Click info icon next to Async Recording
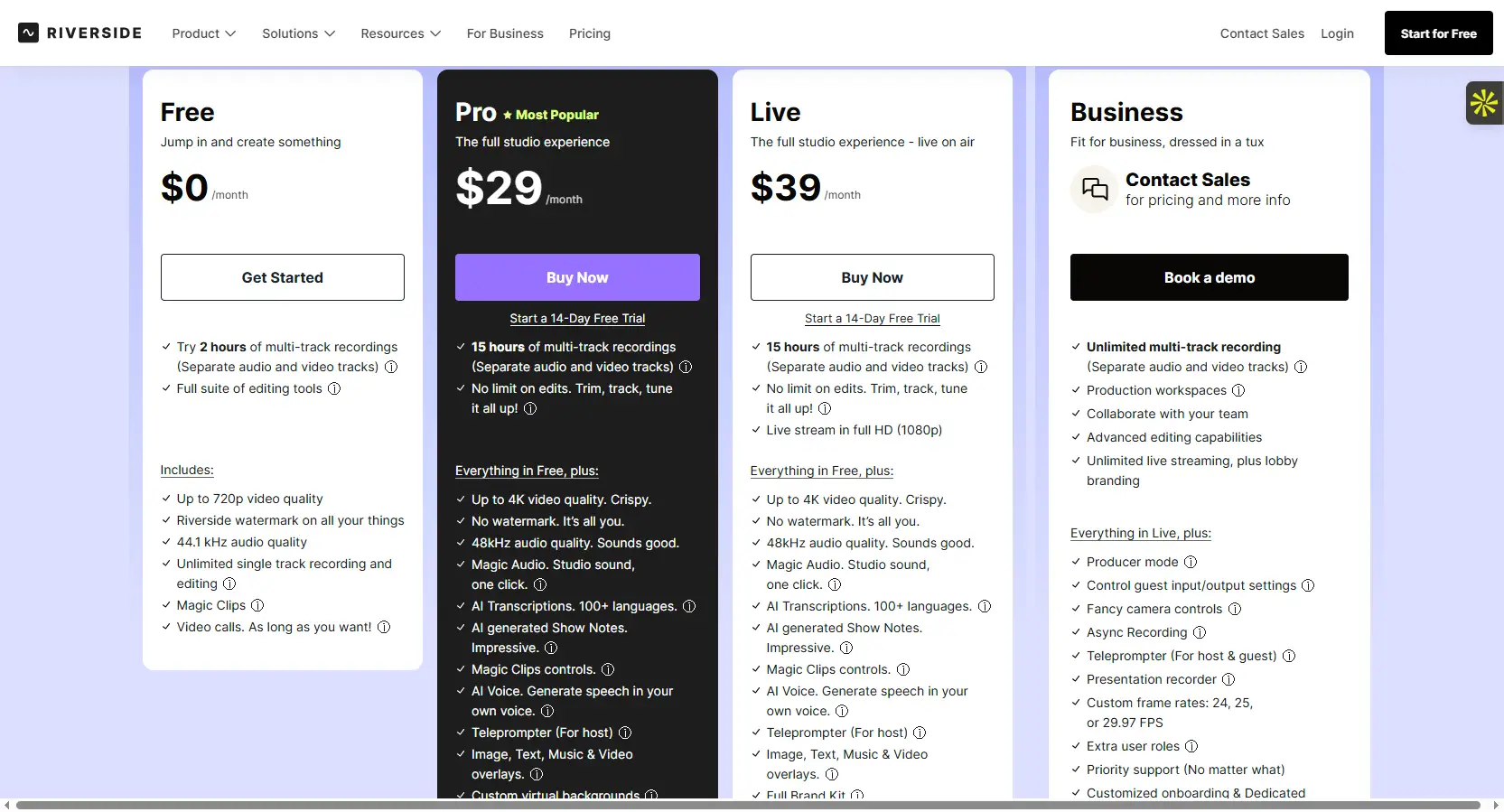Image resolution: width=1504 pixels, height=812 pixels. click(x=1200, y=632)
